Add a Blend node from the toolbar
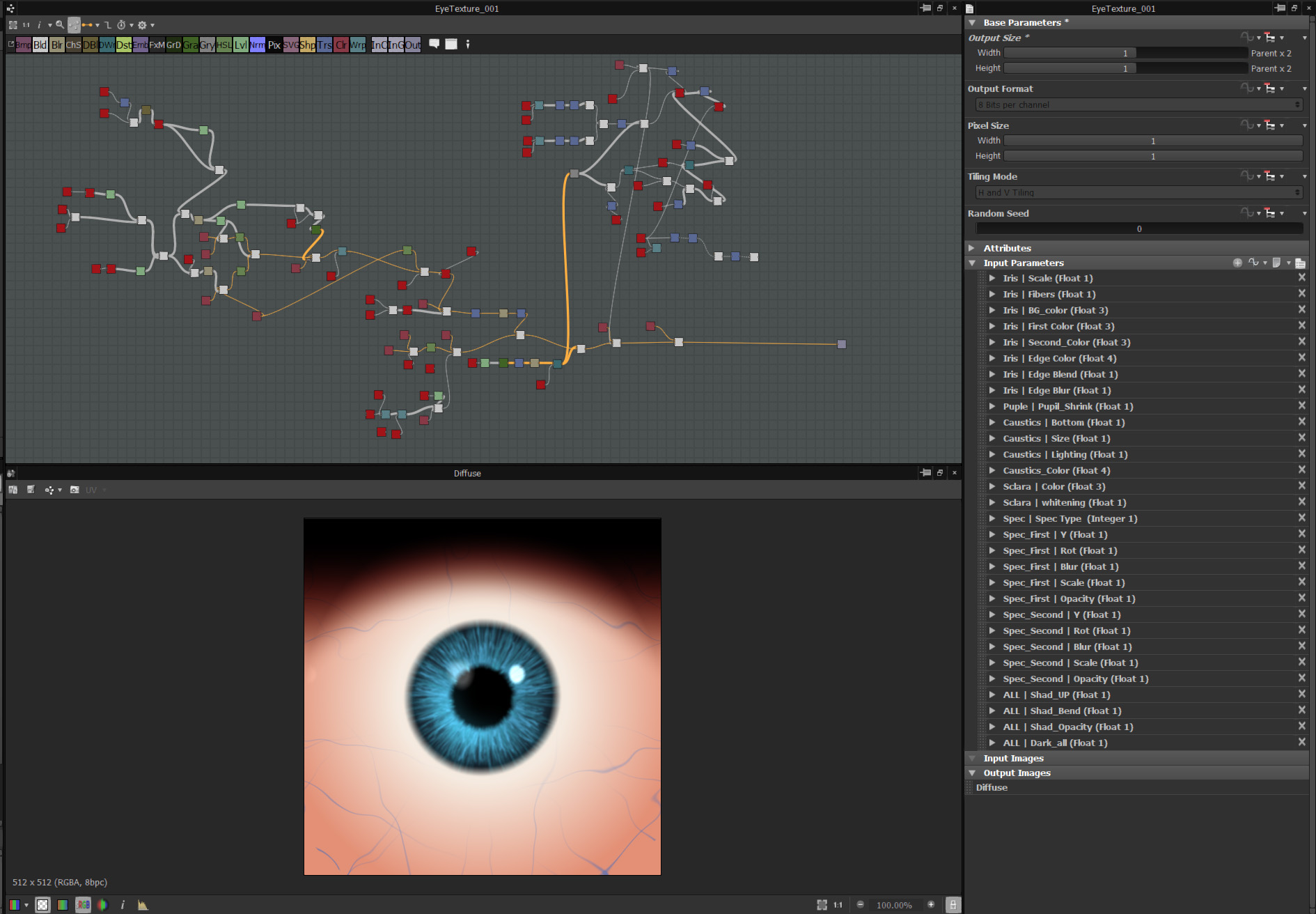Viewport: 1316px width, 914px height. [x=40, y=45]
